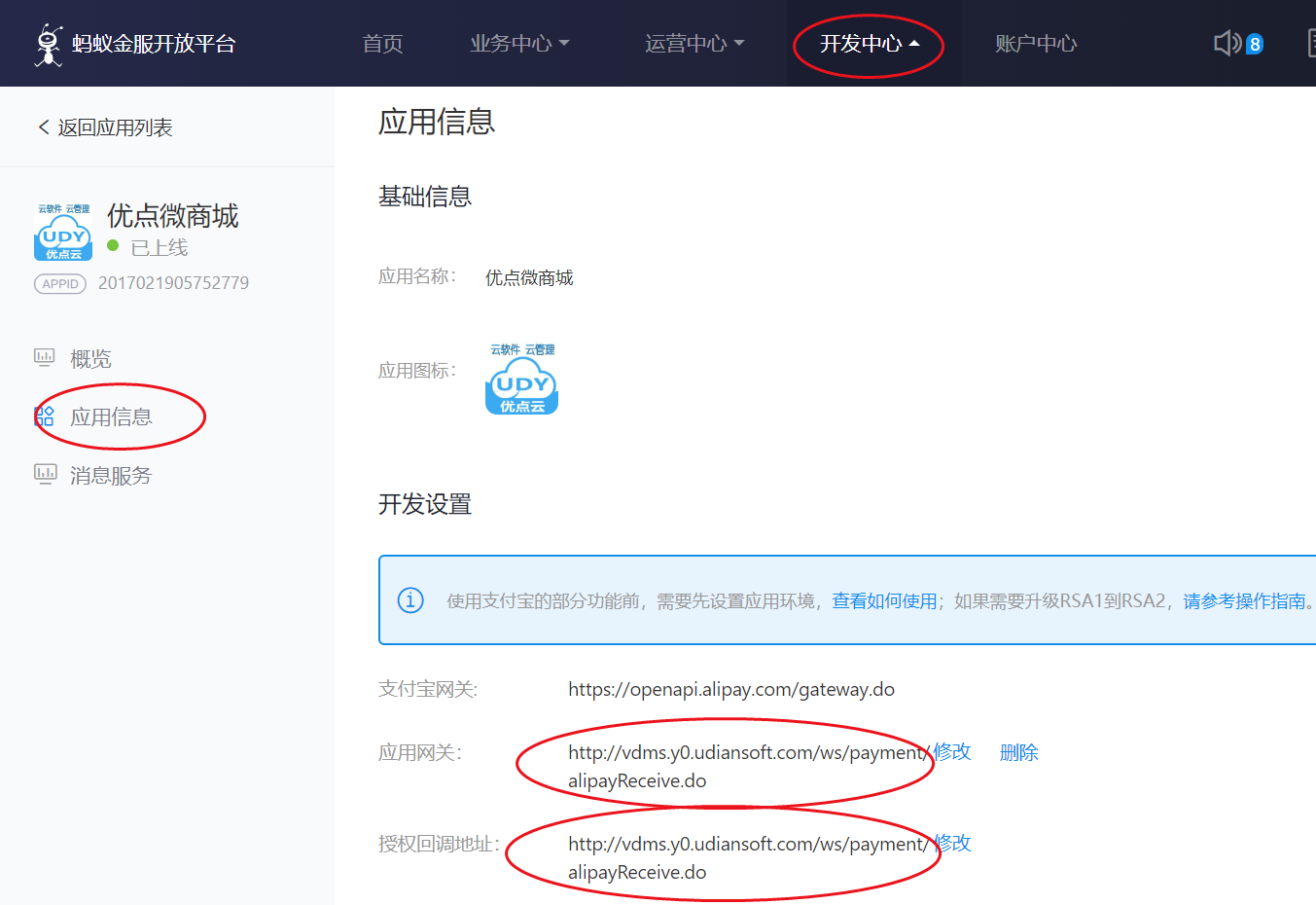Expand the 业务中心 dropdown menu
1316x905 pixels.
point(519,44)
